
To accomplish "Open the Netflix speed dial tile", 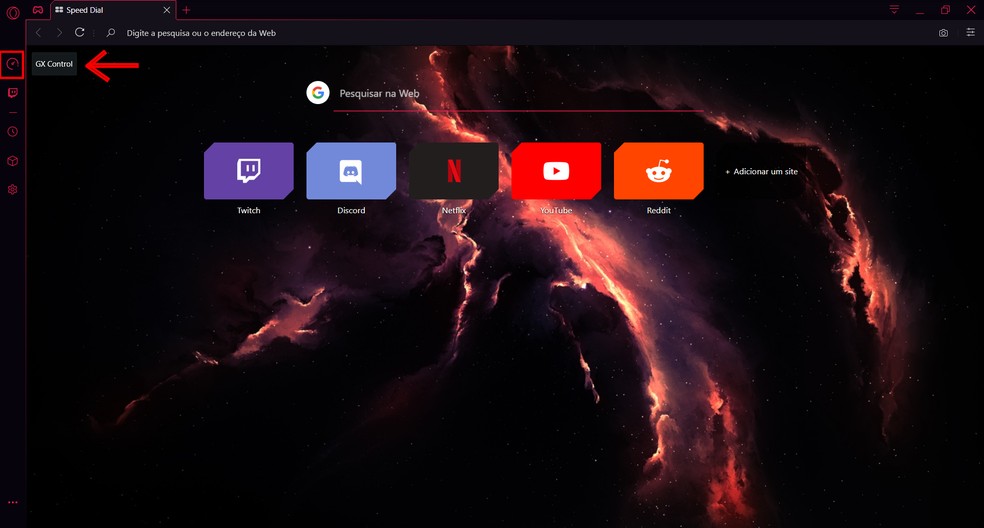I will pyautogui.click(x=454, y=171).
